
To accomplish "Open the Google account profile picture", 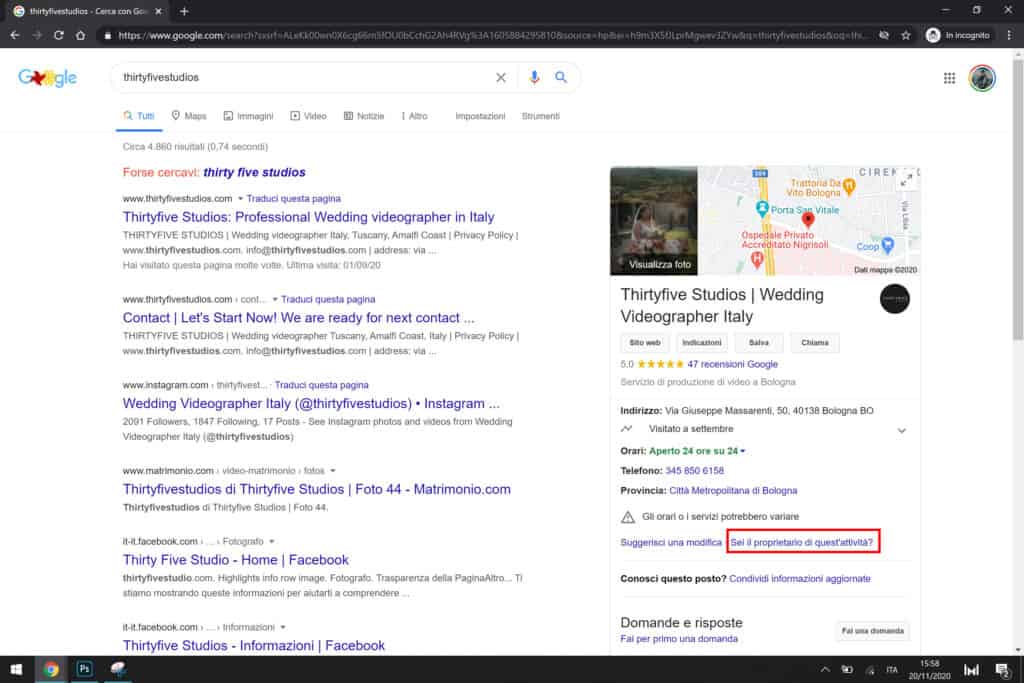I will (982, 79).
